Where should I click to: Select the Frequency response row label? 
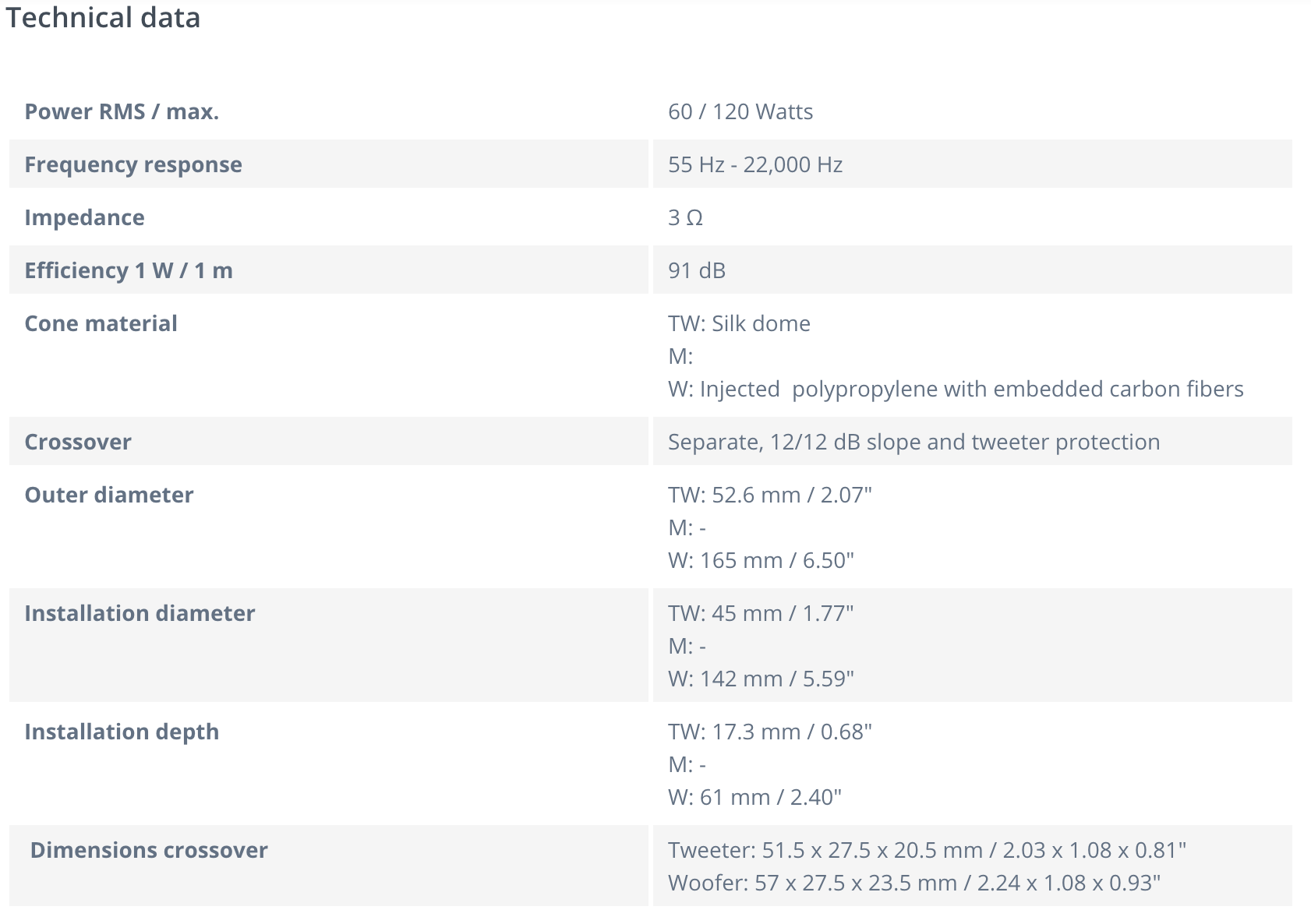tap(133, 165)
